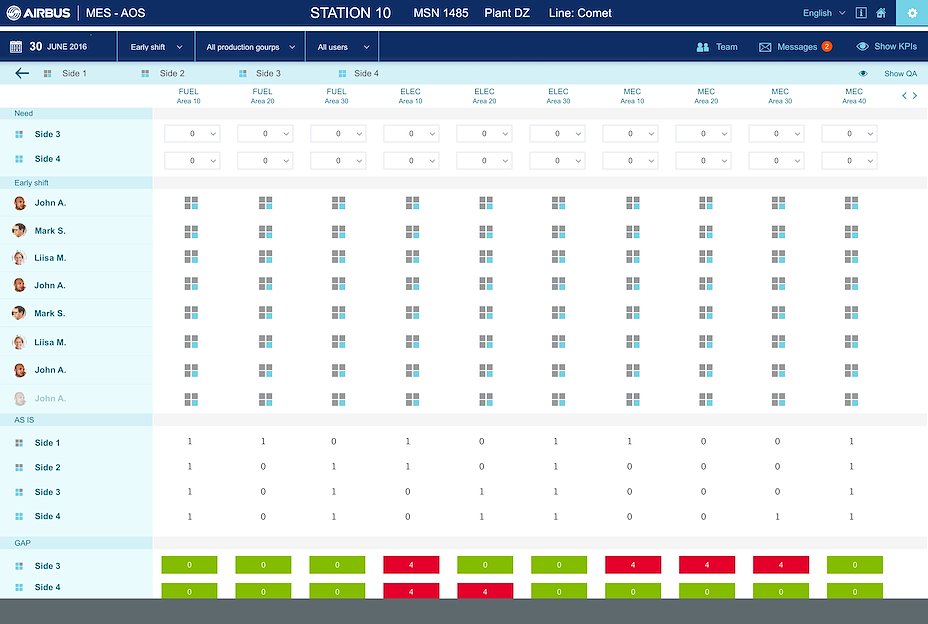Viewport: 928px width, 624px height.
Task: Click the home icon in header
Action: point(881,14)
